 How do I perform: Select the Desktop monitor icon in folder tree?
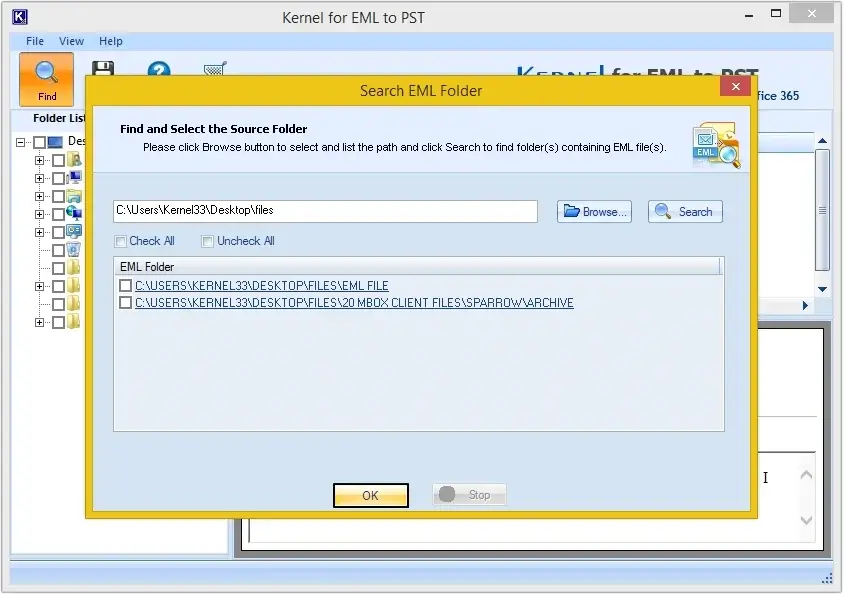(x=55, y=142)
